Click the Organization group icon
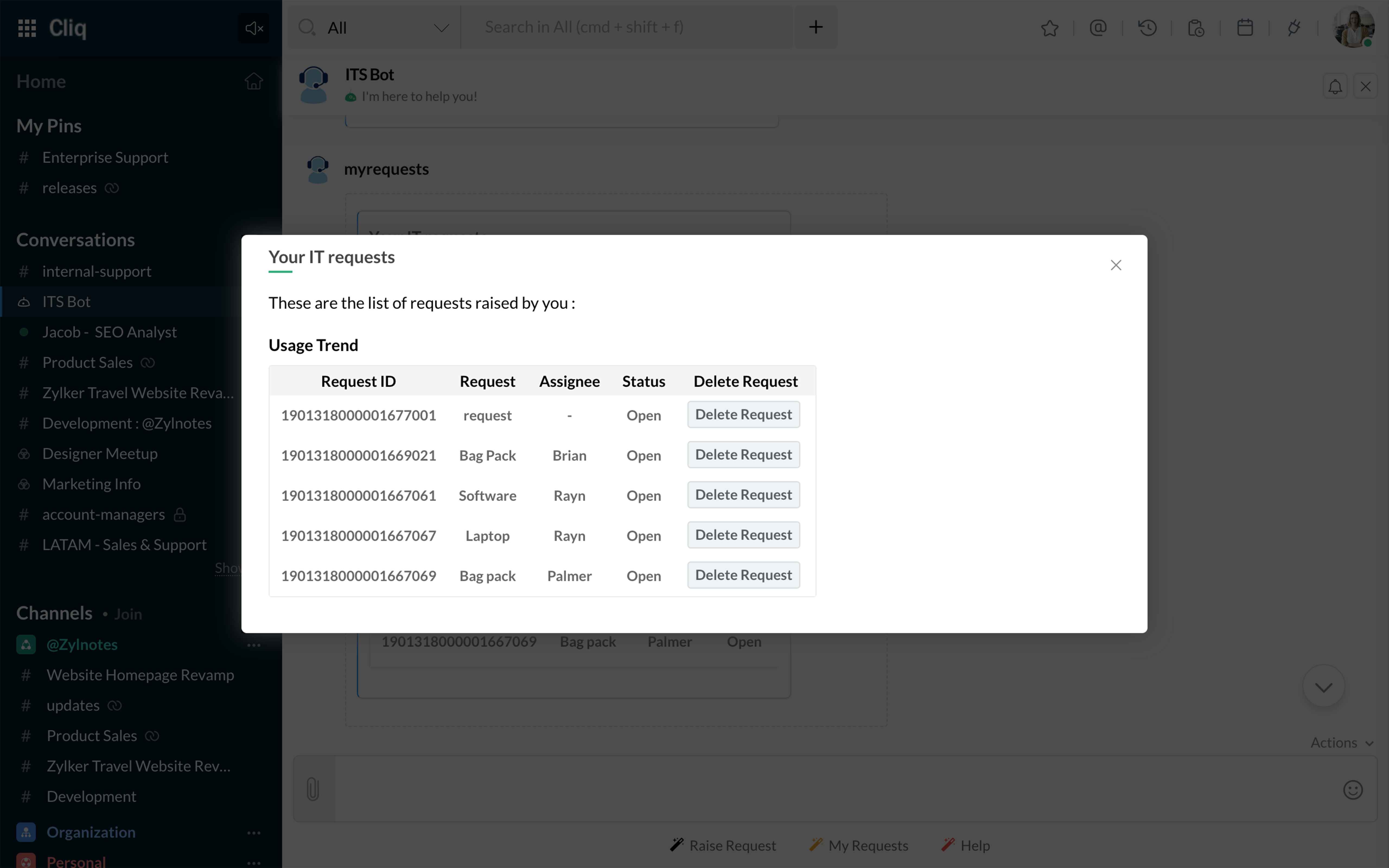The height and width of the screenshot is (868, 1389). click(26, 832)
